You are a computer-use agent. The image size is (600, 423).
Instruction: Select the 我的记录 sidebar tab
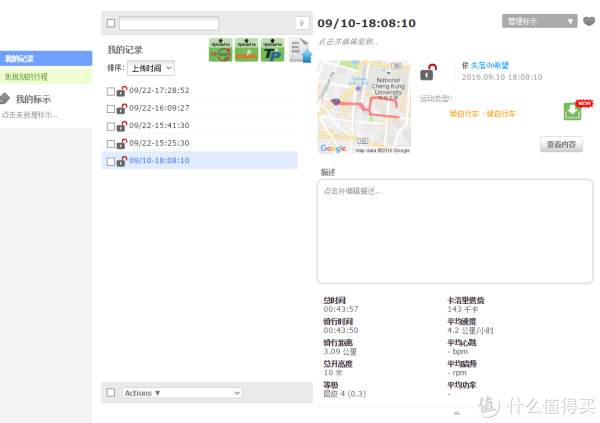pos(46,59)
